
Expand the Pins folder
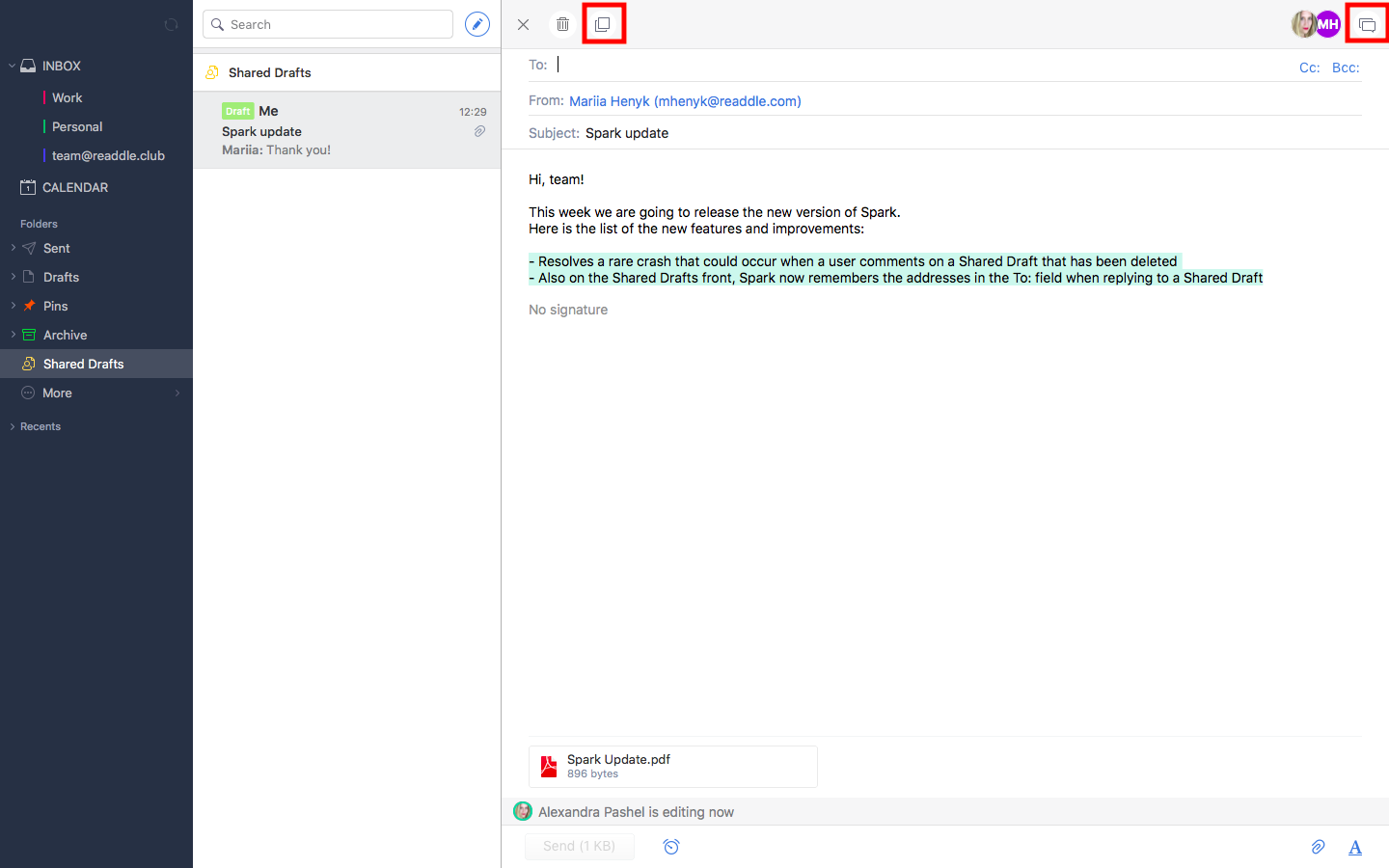point(13,306)
